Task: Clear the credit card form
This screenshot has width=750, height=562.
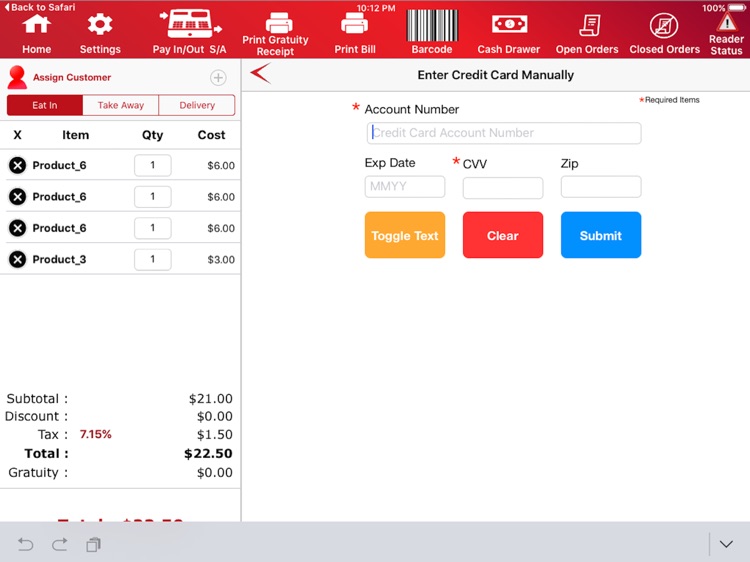Action: (x=503, y=235)
